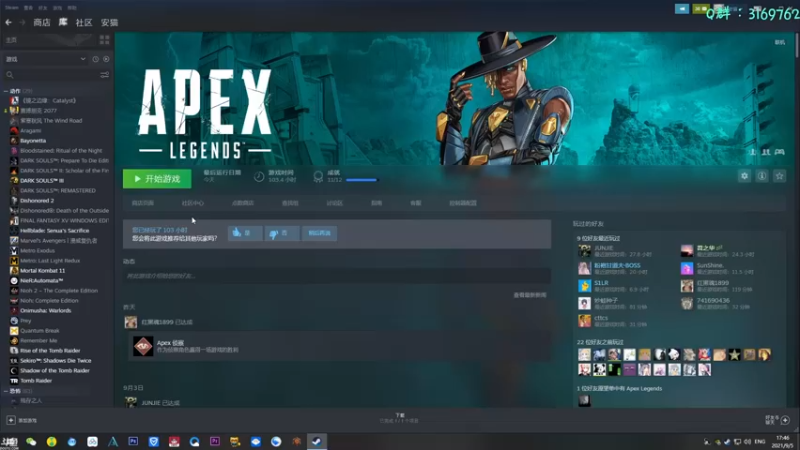Click Steam icon in the taskbar
The image size is (800, 450).
[317, 442]
